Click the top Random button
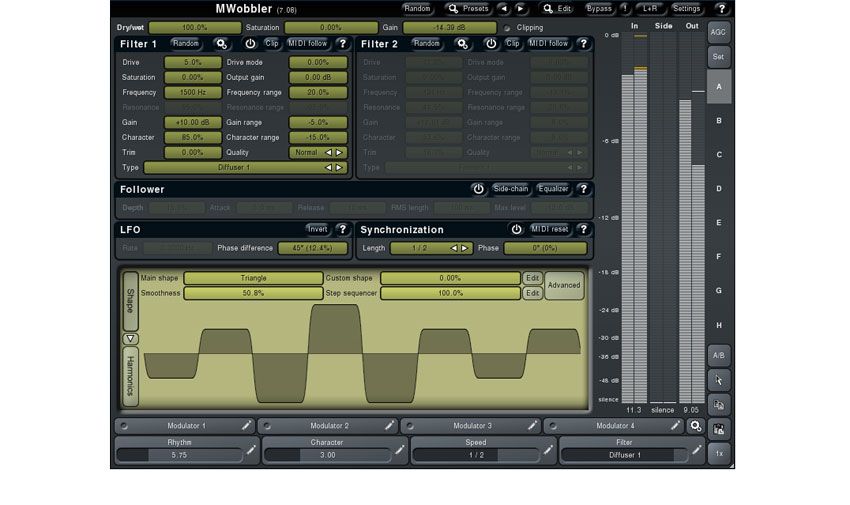 417,9
